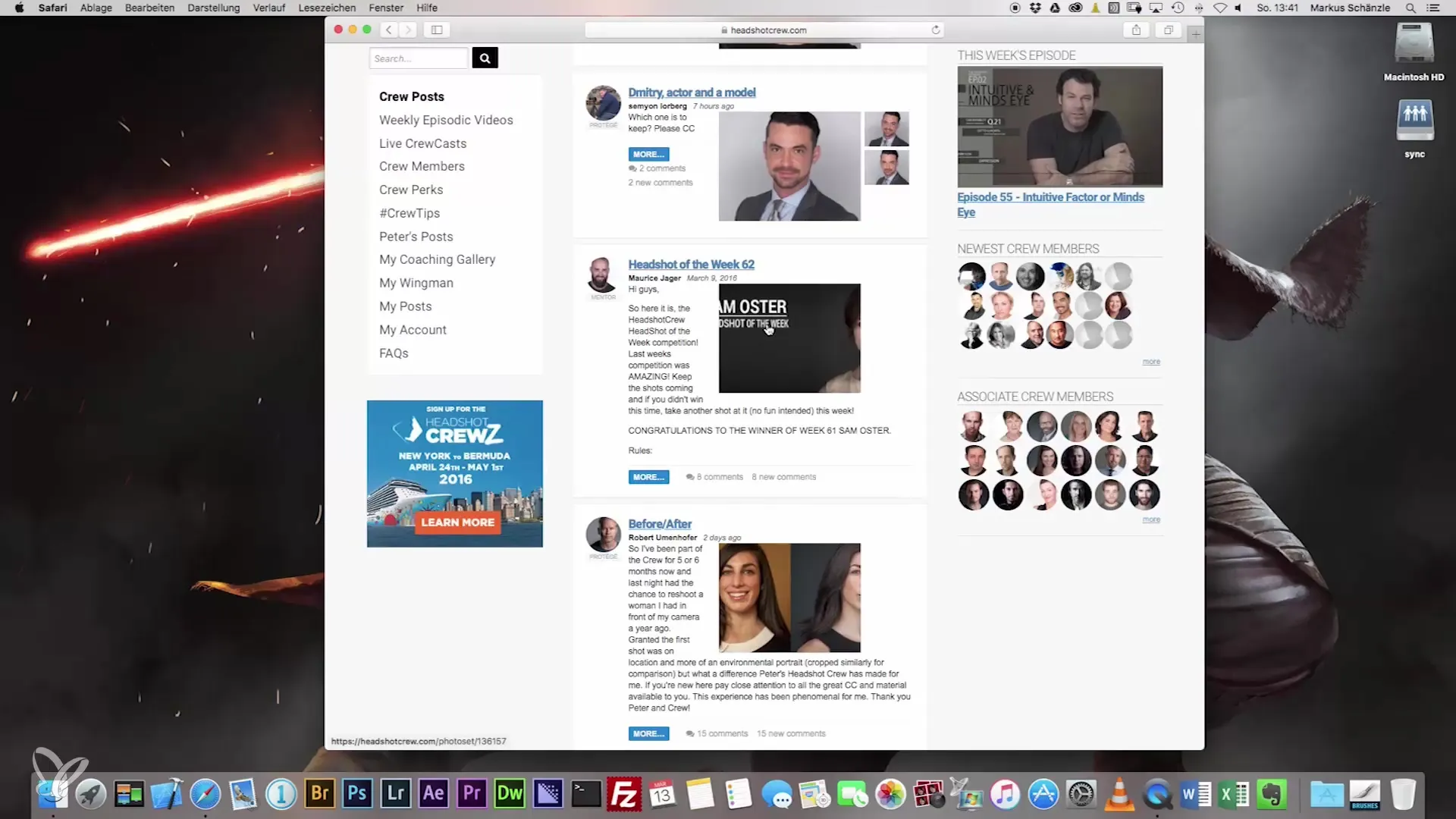Image resolution: width=1456 pixels, height=819 pixels.
Task: Open the Before/After post title
Action: (x=660, y=524)
